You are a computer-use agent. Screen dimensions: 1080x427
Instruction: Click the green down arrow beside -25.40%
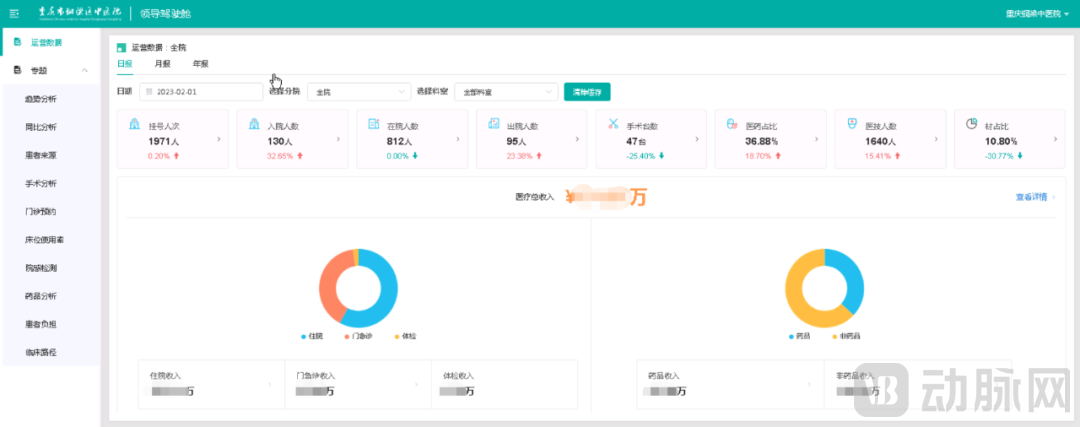[x=662, y=156]
